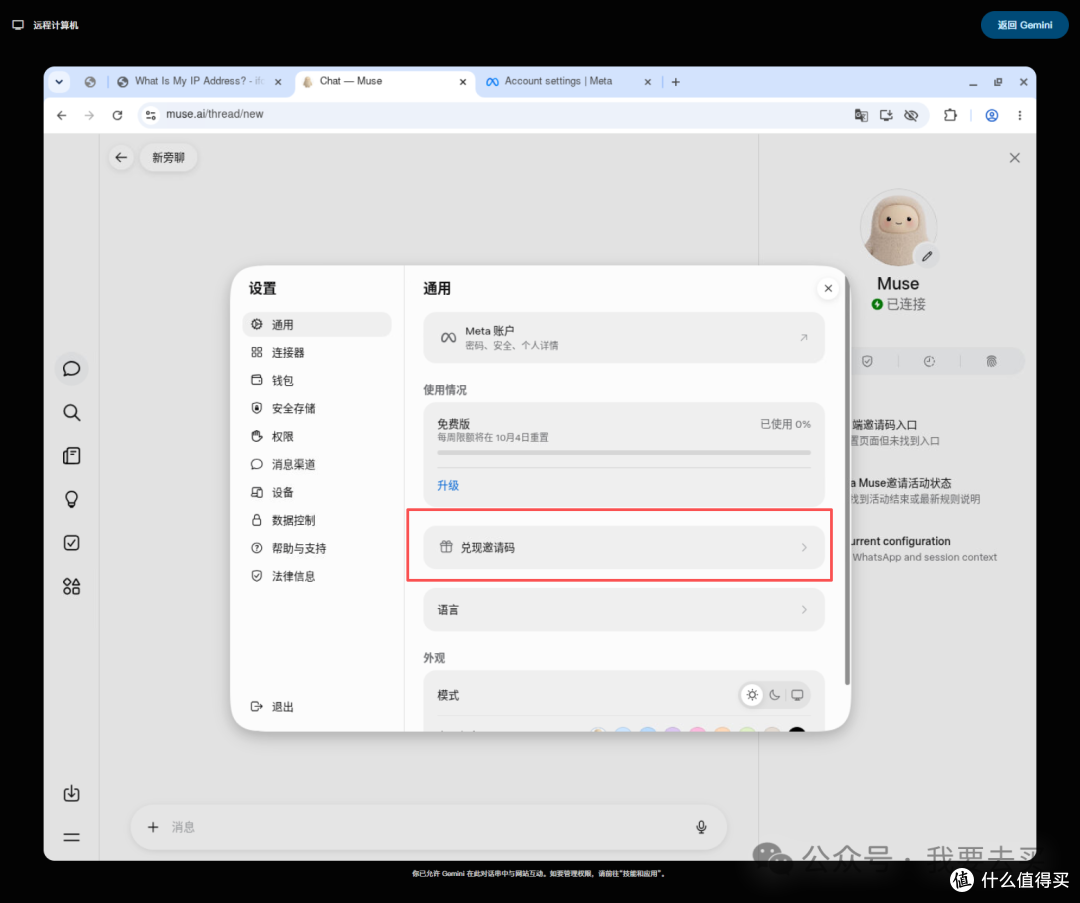Viewport: 1080px width, 903px height.
Task: Open the shapes apps icon in sidebar
Action: (72, 586)
